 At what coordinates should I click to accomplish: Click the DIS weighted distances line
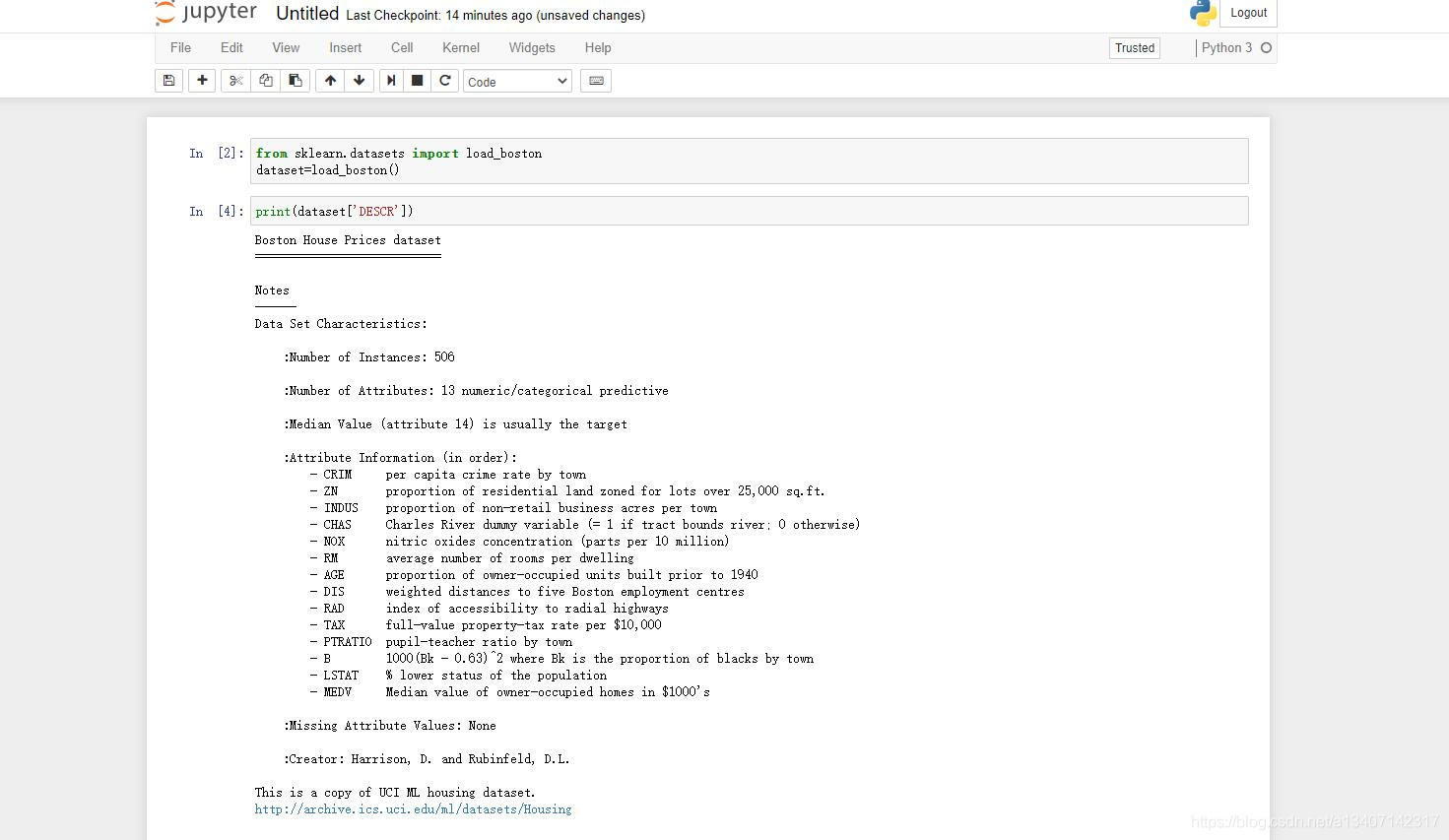[x=527, y=592]
